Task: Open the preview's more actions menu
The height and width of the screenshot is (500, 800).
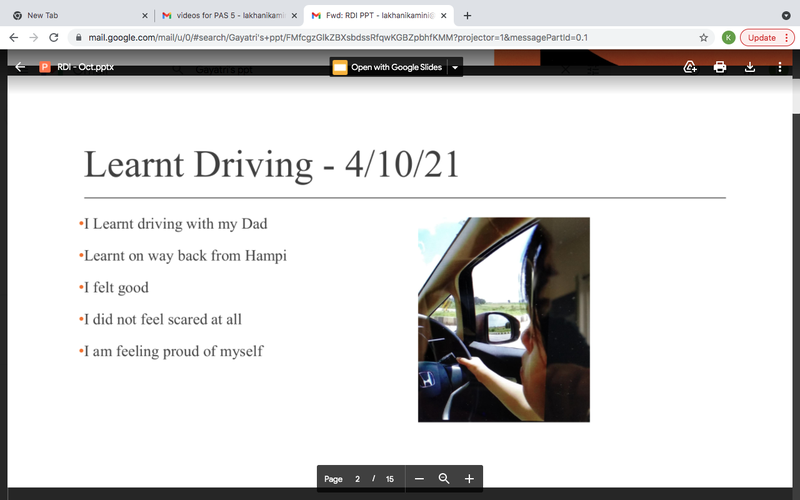Action: (x=780, y=67)
